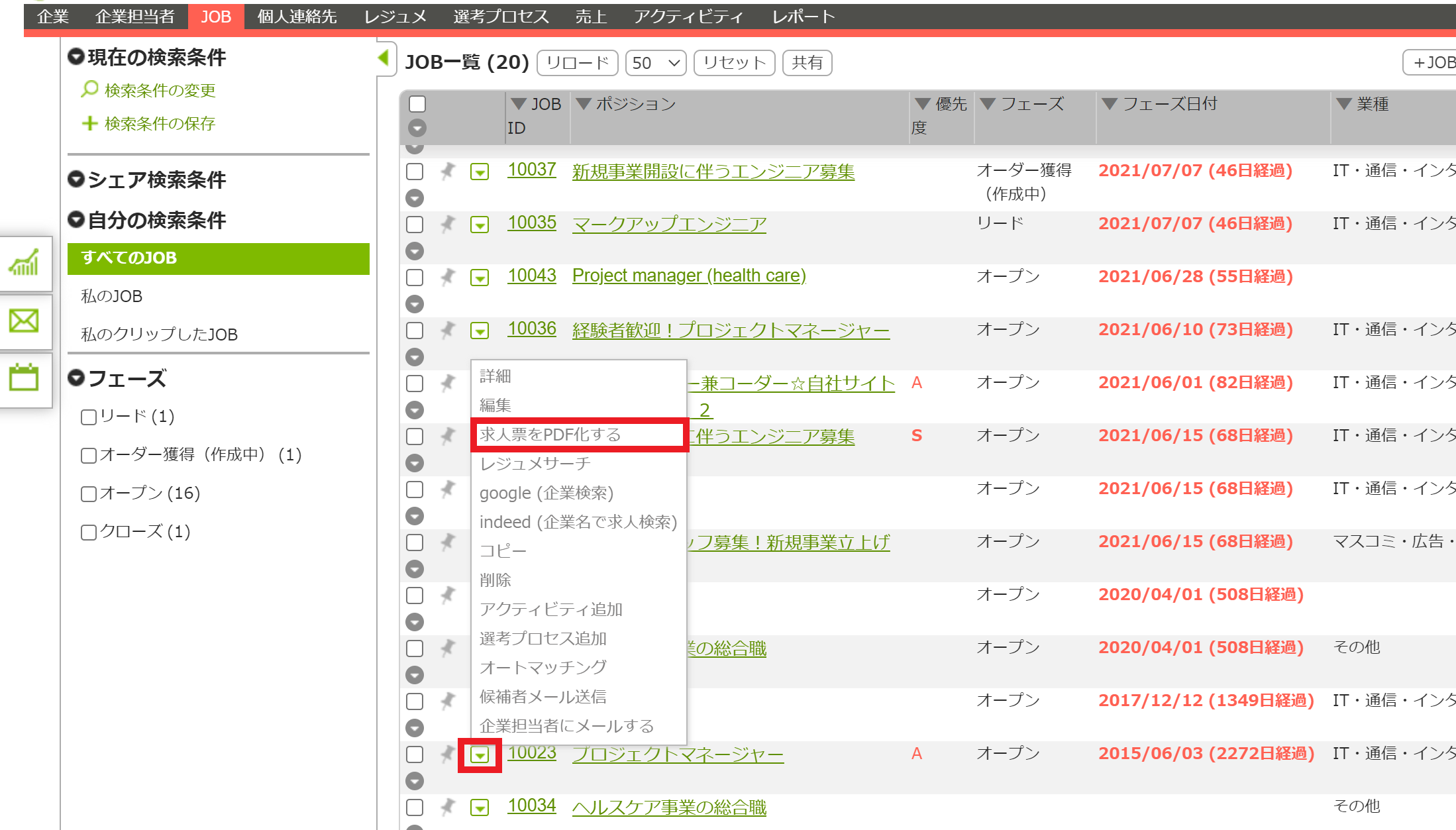
Task: Enable the オープン (16) phase checkbox
Action: point(88,494)
